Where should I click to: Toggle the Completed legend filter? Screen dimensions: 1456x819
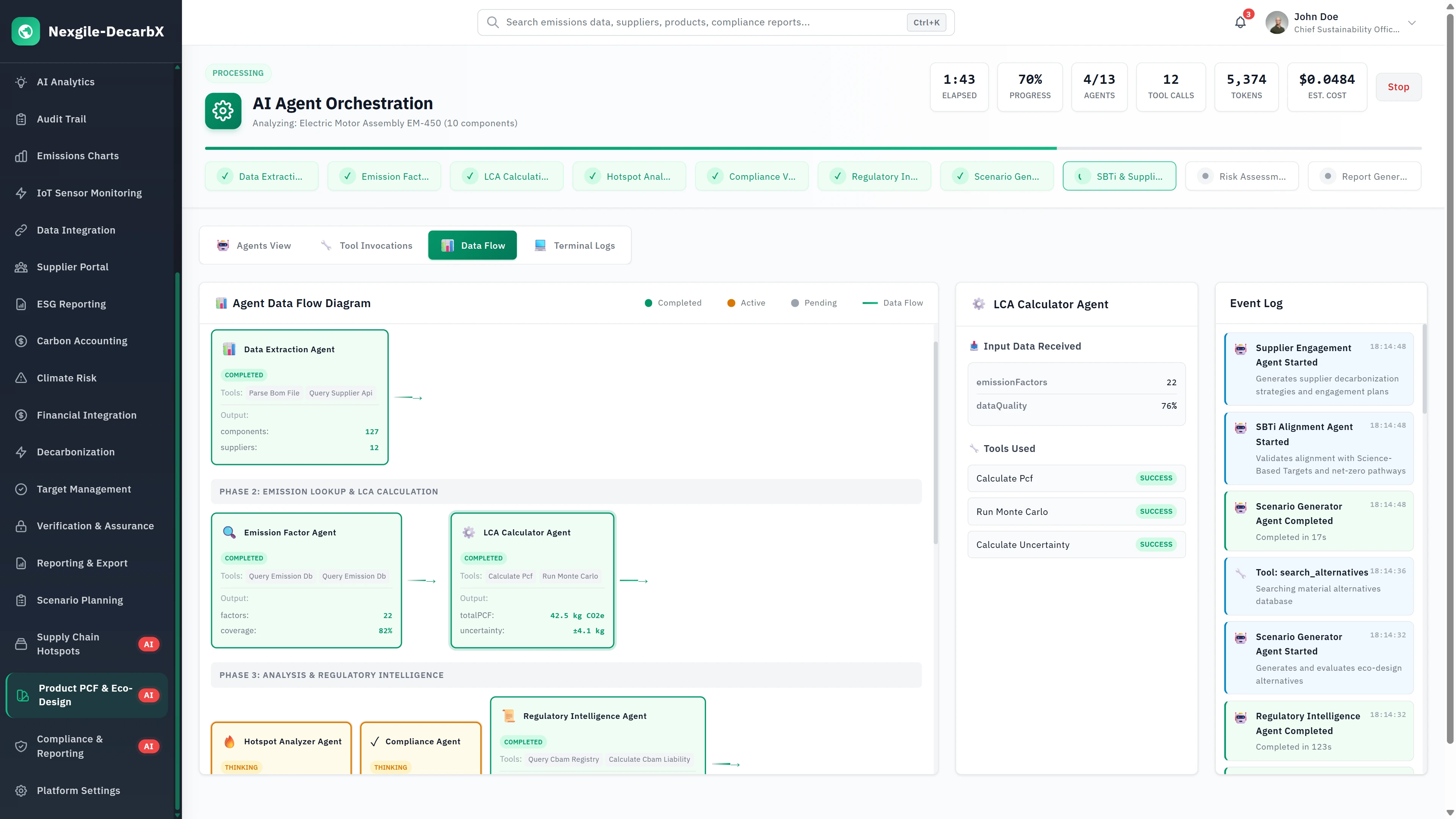(x=673, y=303)
